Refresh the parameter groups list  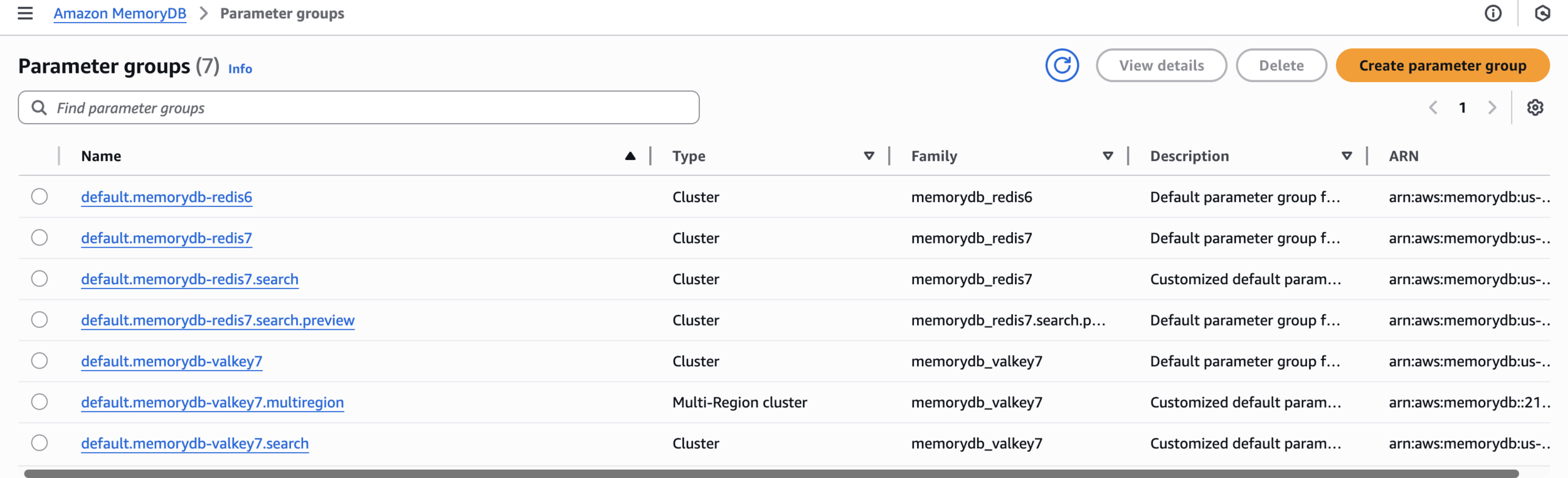point(1062,65)
